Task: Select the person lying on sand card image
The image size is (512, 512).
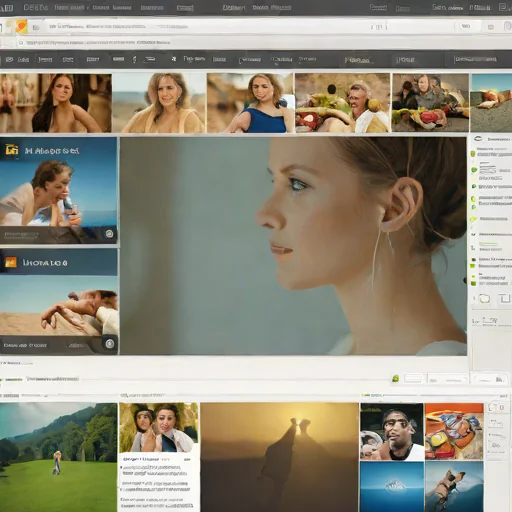Action: coord(59,306)
